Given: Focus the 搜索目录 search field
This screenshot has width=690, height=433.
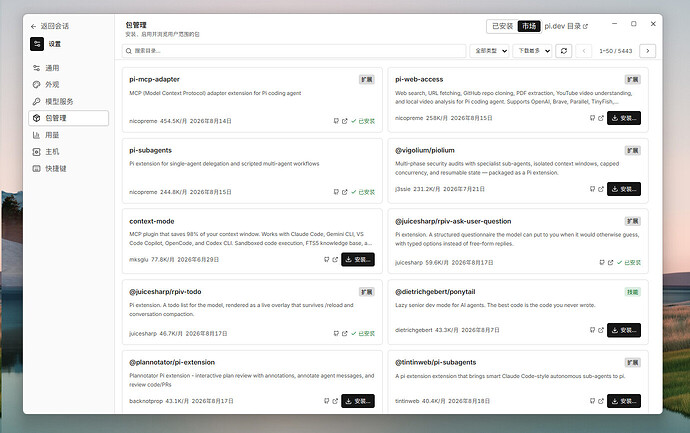Looking at the screenshot, I should [x=294, y=51].
